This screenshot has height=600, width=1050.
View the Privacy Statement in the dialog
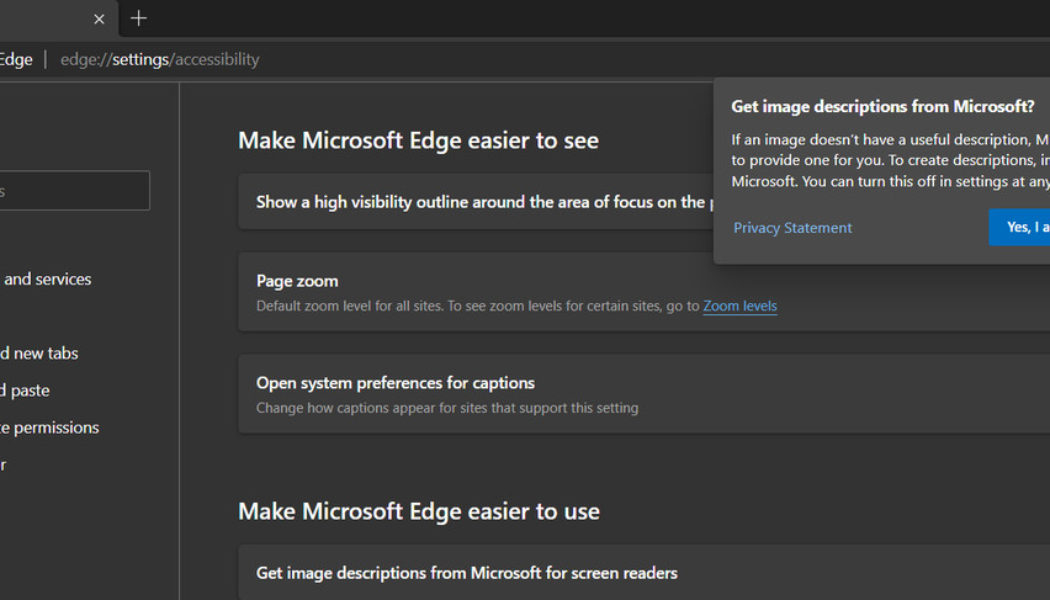792,227
